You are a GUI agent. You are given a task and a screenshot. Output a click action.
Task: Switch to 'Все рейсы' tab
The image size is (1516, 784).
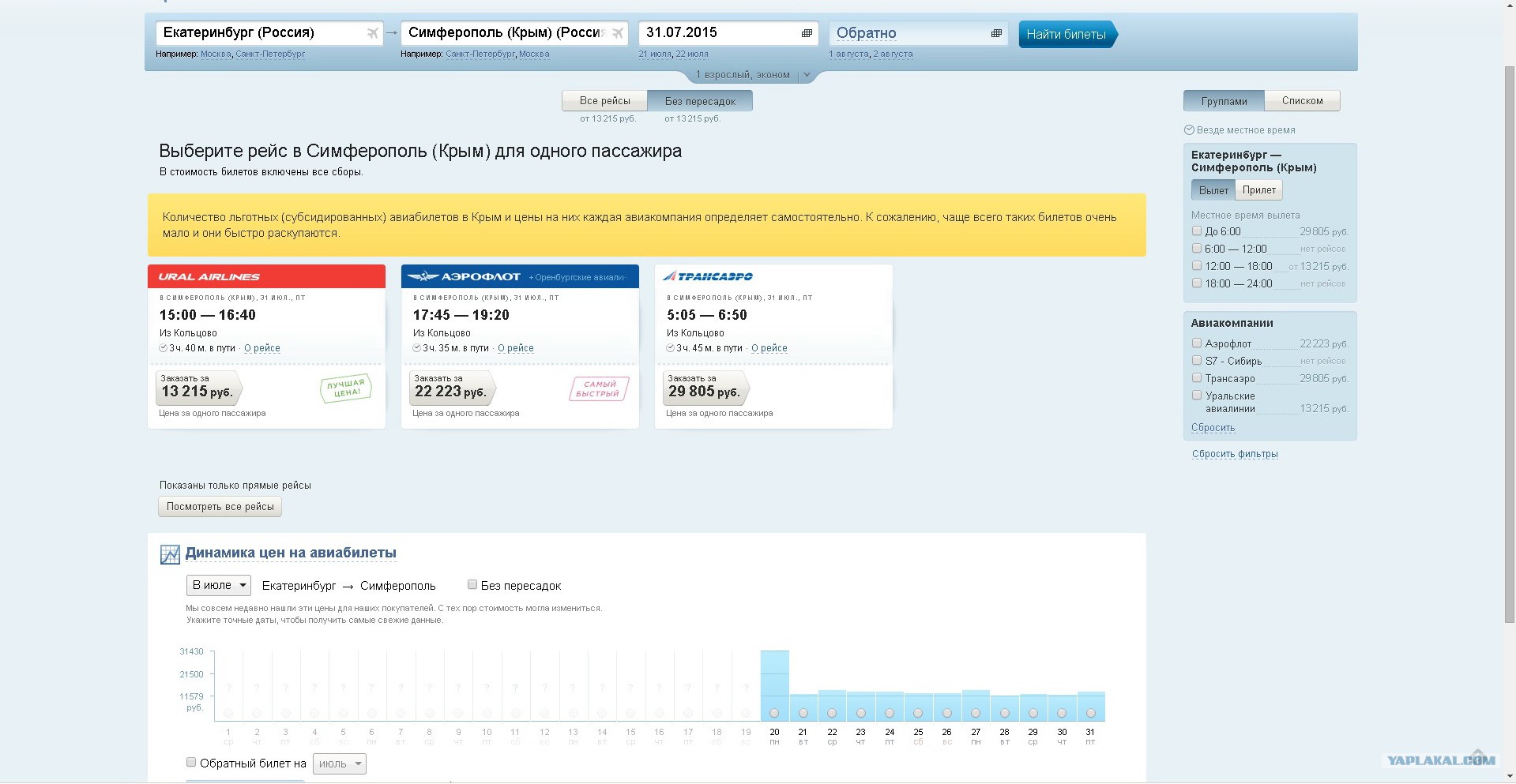604,101
